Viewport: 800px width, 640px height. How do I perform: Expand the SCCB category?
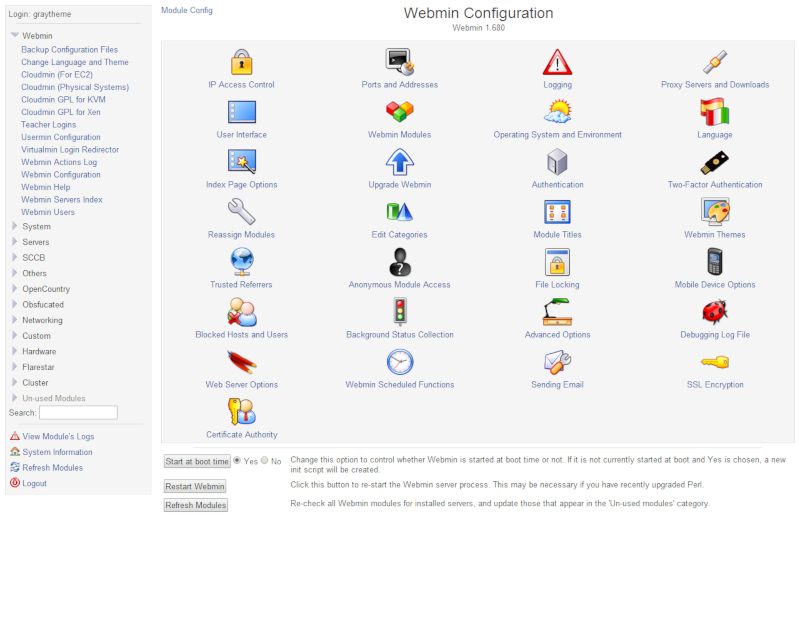point(15,257)
